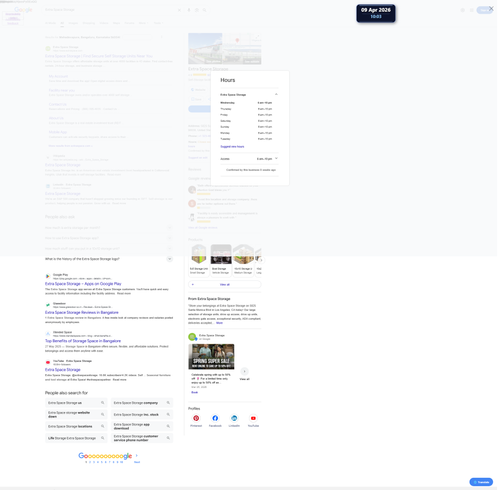Screen dimensions: 500x490
Task: Click View all products button
Action: tap(225, 284)
